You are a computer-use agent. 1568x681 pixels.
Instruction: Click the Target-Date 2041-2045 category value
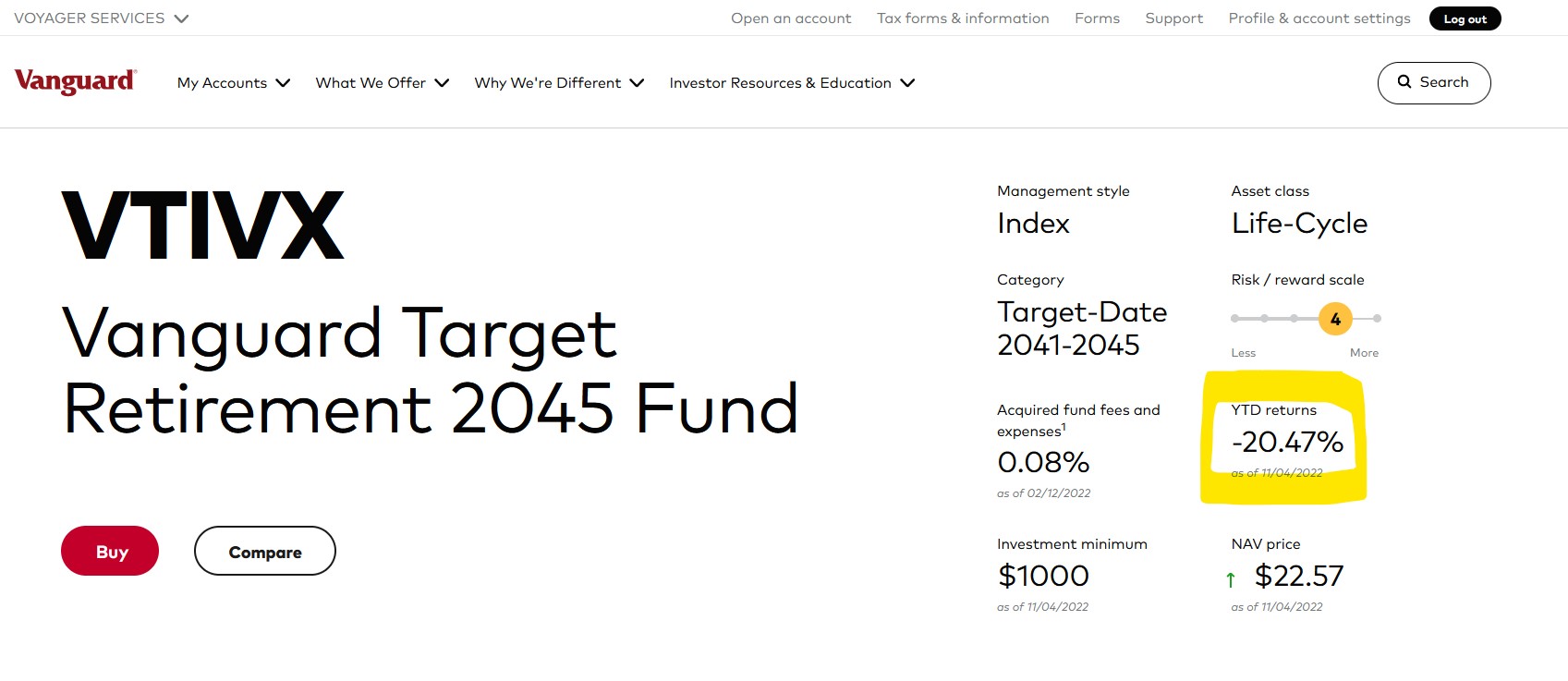coord(1082,328)
